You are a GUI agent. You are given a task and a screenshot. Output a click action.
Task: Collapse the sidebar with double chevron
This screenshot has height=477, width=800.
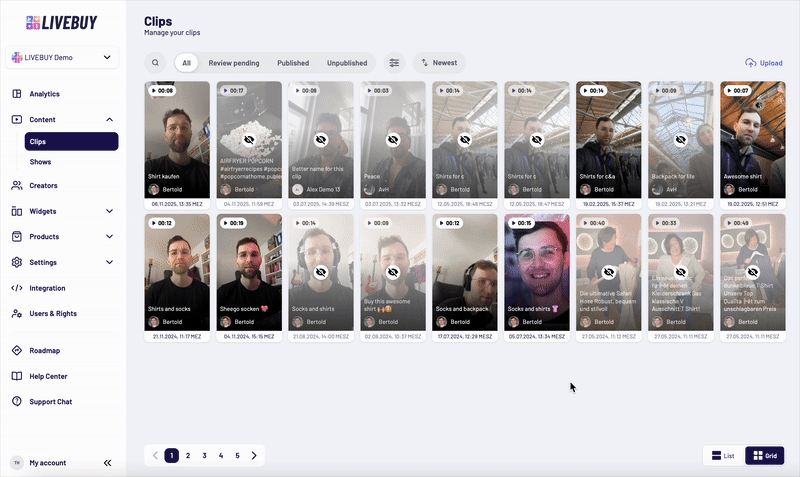(x=108, y=463)
